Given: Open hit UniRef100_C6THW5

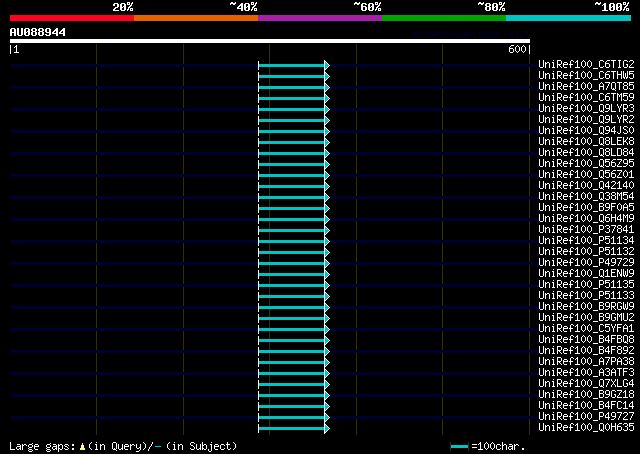Looking at the screenshot, I should tap(586, 76).
